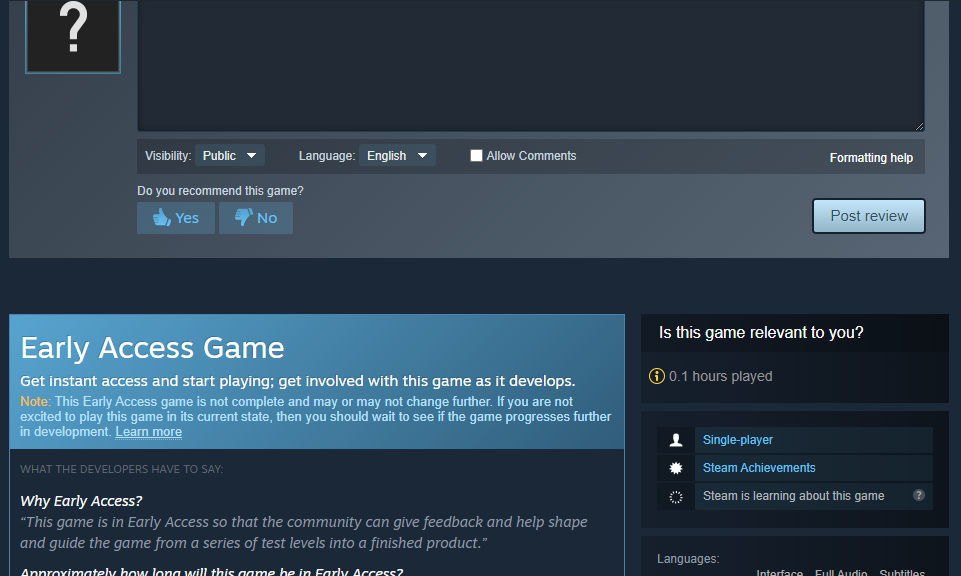Viewport: 961px width, 576px height.
Task: Click the question mark help icon beside Steam learning
Action: click(x=918, y=495)
